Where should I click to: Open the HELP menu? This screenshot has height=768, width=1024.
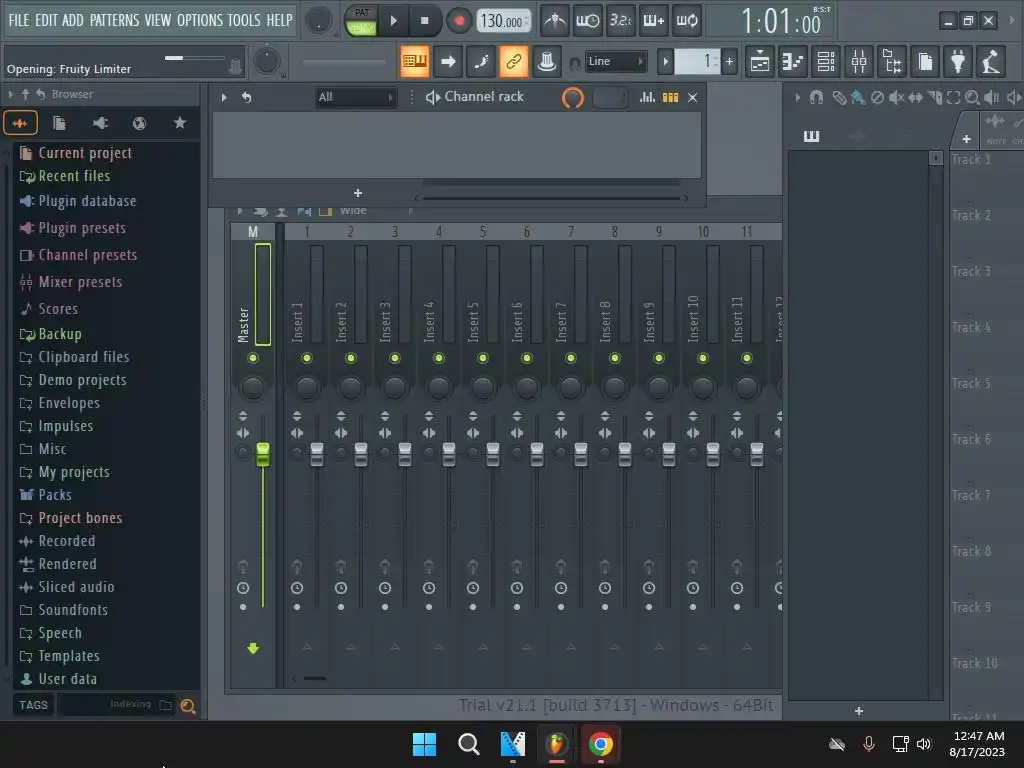pos(280,20)
